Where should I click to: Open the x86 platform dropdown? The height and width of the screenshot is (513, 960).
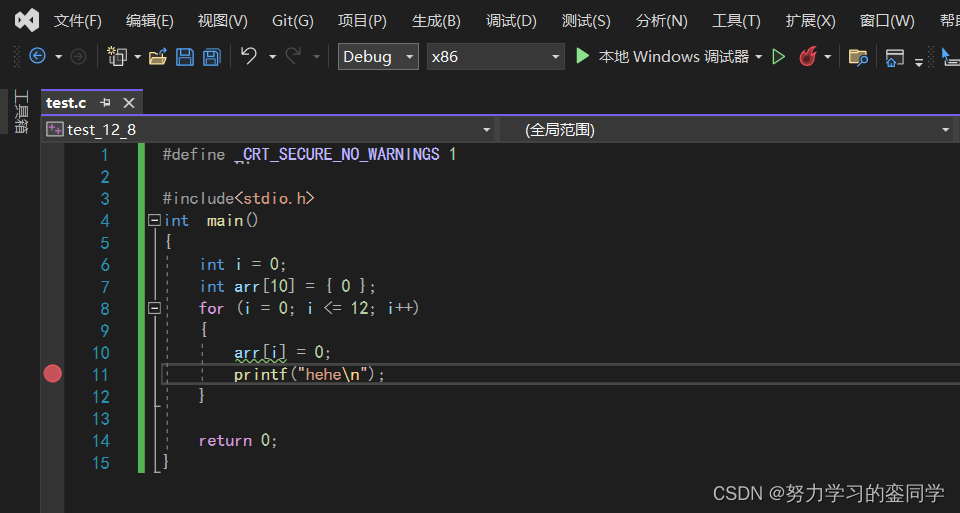[495, 56]
